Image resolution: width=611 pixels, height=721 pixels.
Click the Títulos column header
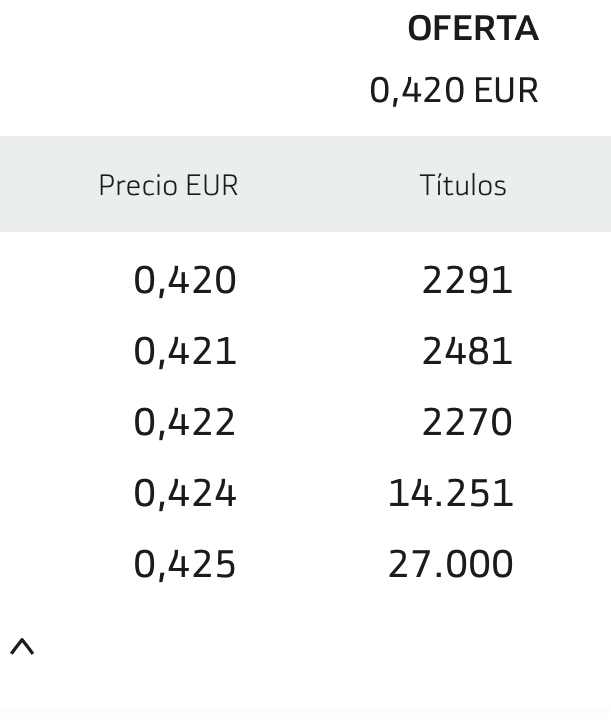[463, 185]
